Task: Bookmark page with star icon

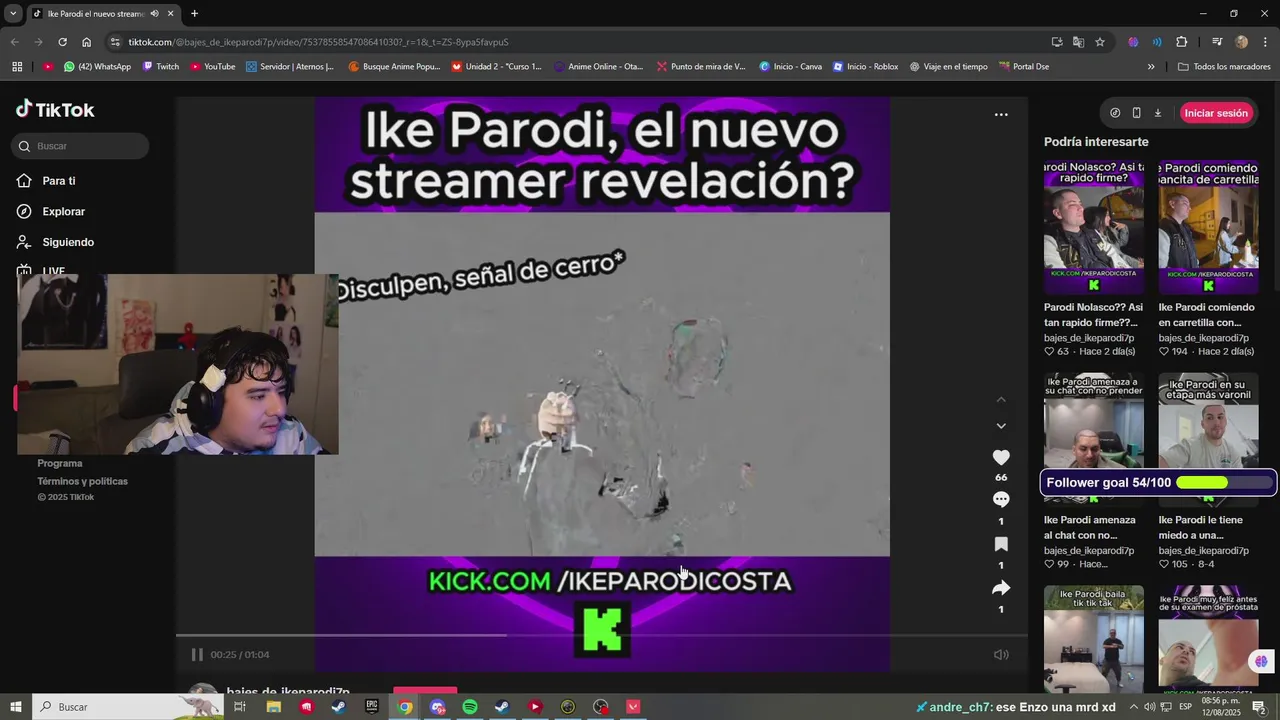Action: click(1100, 42)
